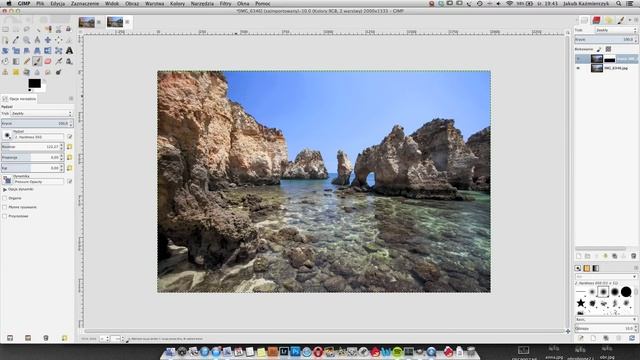Select the Alignment tool

(58, 40)
